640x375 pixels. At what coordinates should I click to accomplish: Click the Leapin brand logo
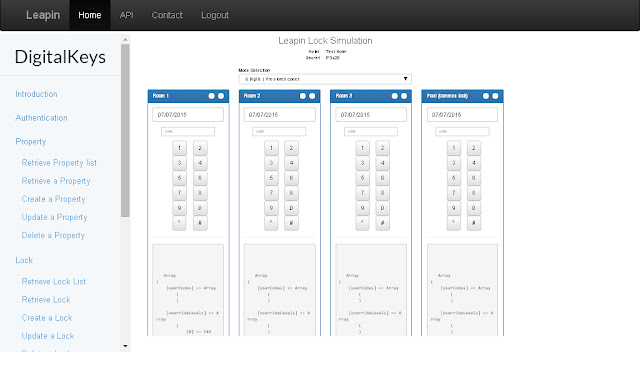(x=43, y=15)
